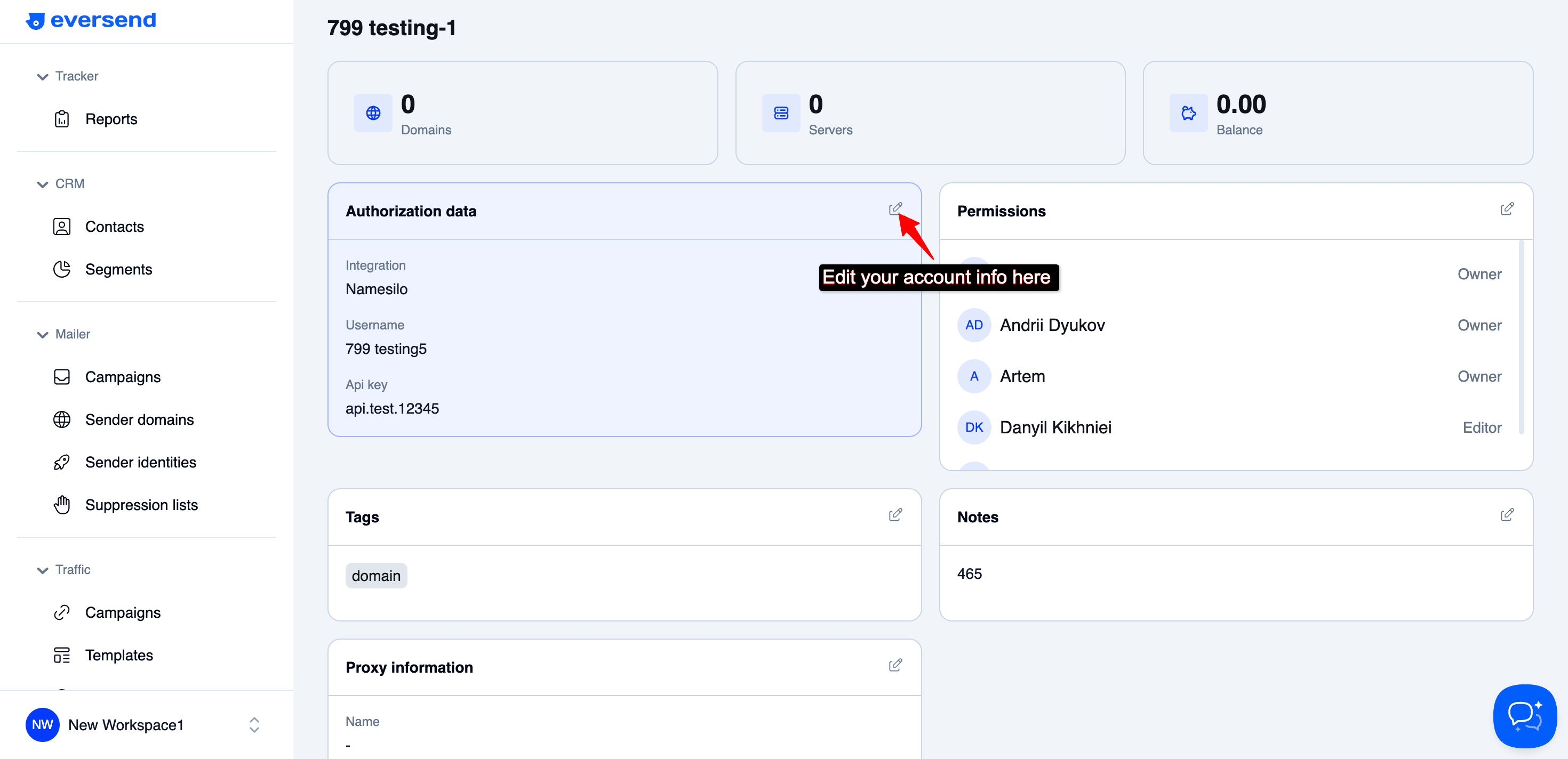This screenshot has height=759, width=1568.
Task: Select the New Workspace1 name
Action: (x=126, y=725)
